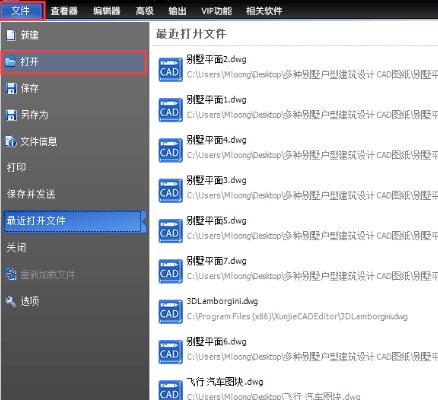The height and width of the screenshot is (400, 438).
Task: Select 保存并发送 in the file menu
Action: click(75, 194)
